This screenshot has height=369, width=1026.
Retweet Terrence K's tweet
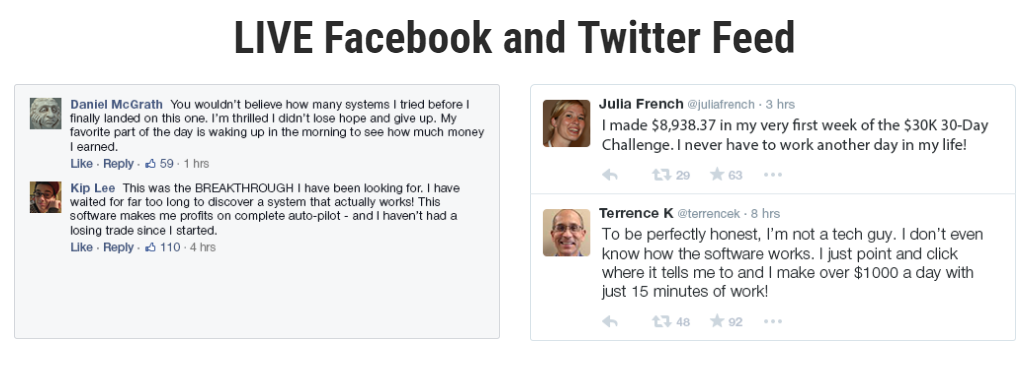click(662, 321)
